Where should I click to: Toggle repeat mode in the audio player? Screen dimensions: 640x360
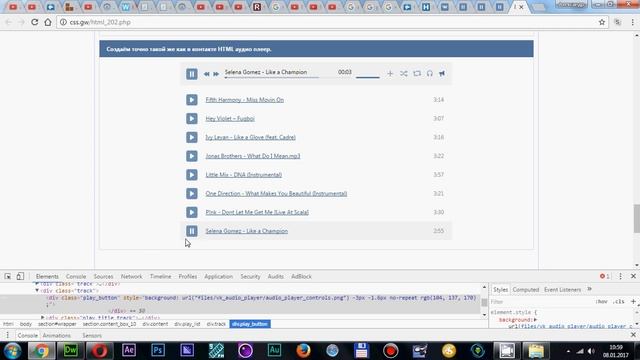(417, 73)
